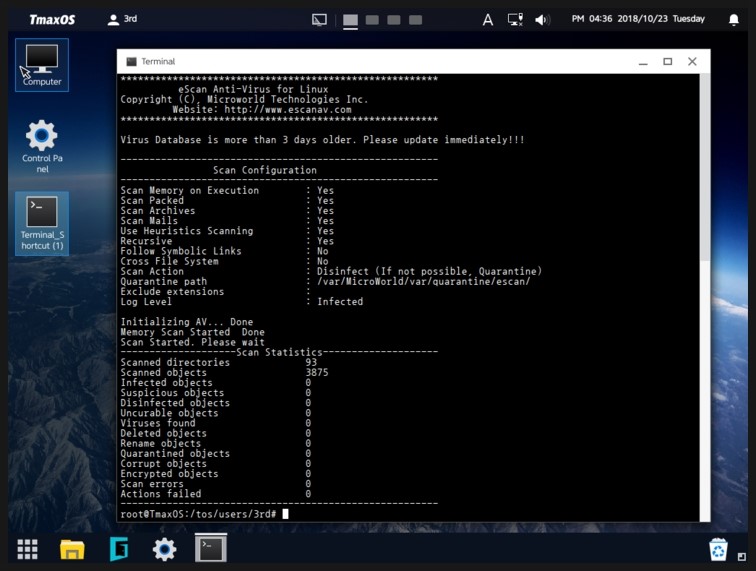The image size is (756, 571).
Task: Click the Terminal window scrollbar
Action: tap(705, 168)
